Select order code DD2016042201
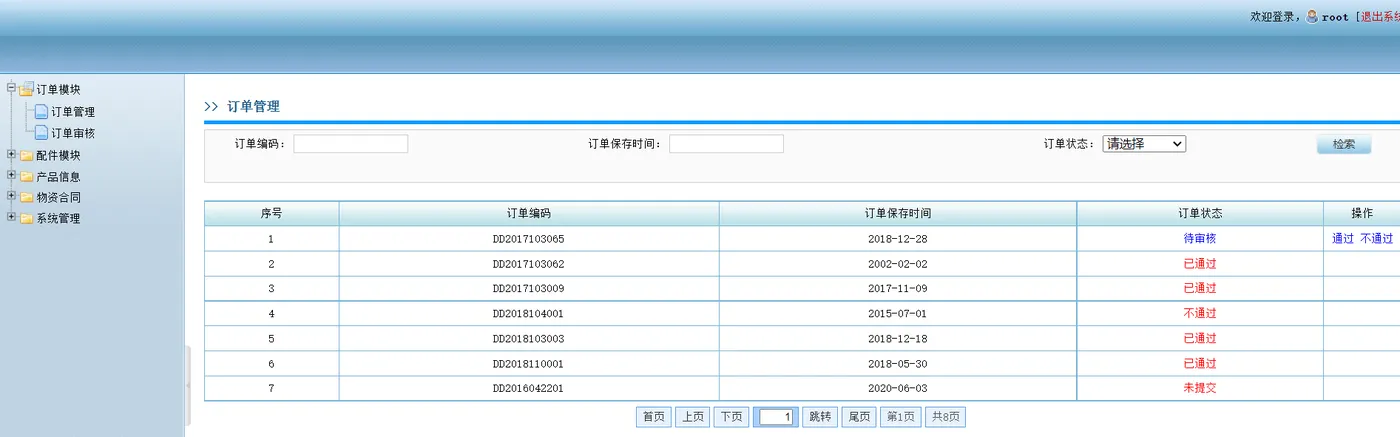1400x437 pixels. click(x=529, y=388)
